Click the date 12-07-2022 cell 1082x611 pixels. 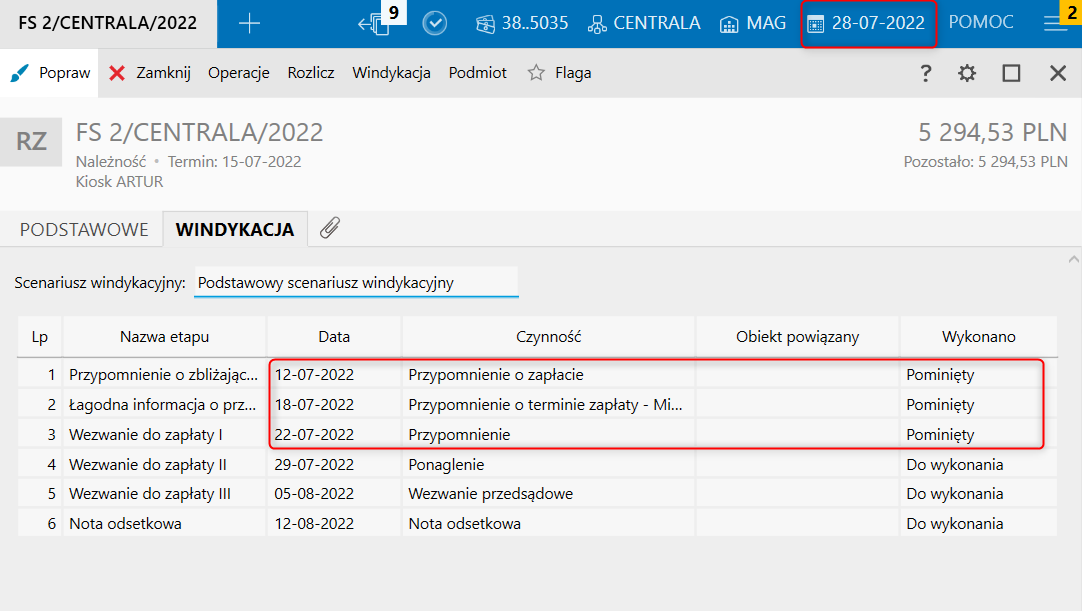(x=334, y=375)
